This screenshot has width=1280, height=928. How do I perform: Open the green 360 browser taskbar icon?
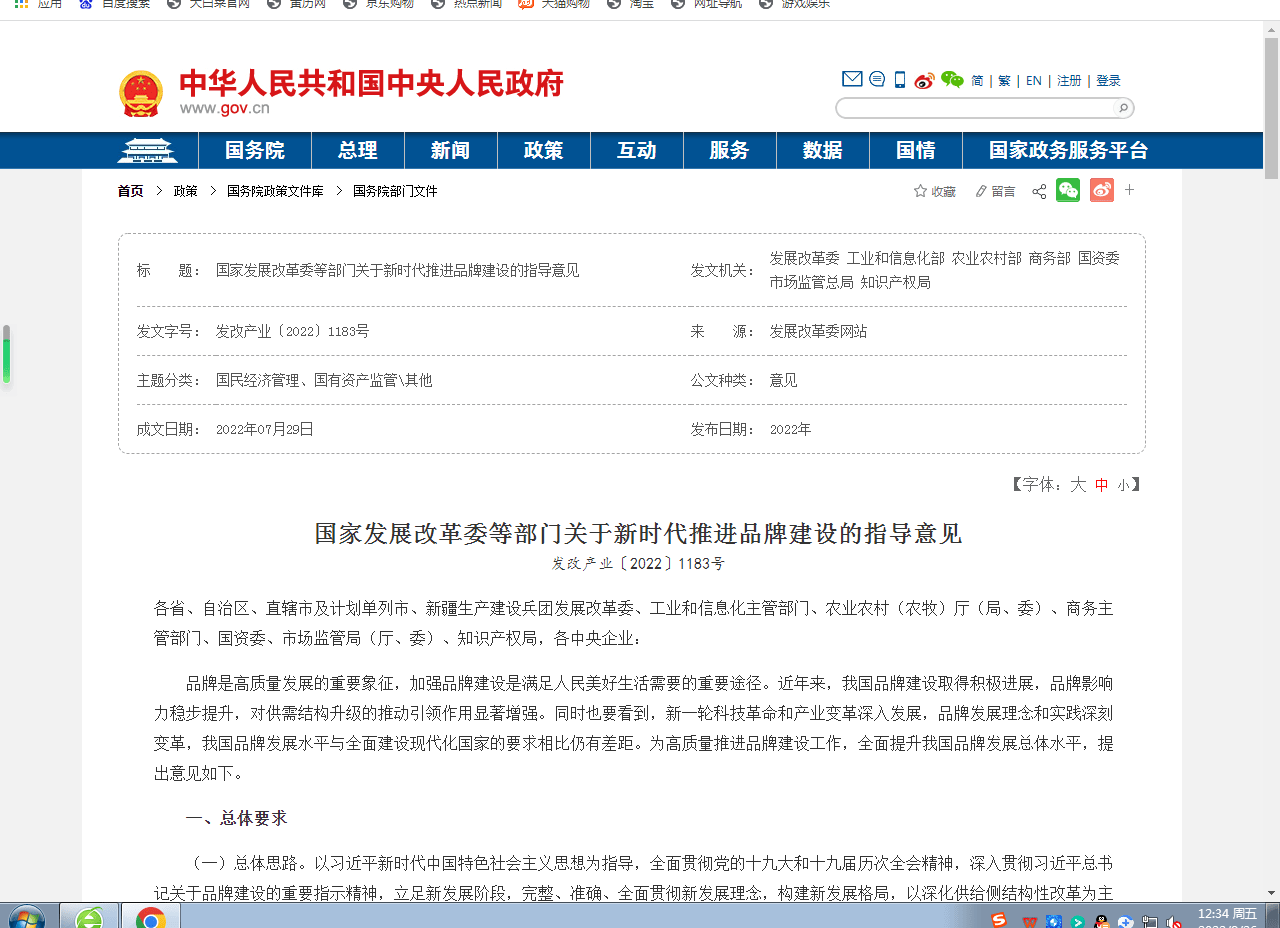(x=89, y=917)
